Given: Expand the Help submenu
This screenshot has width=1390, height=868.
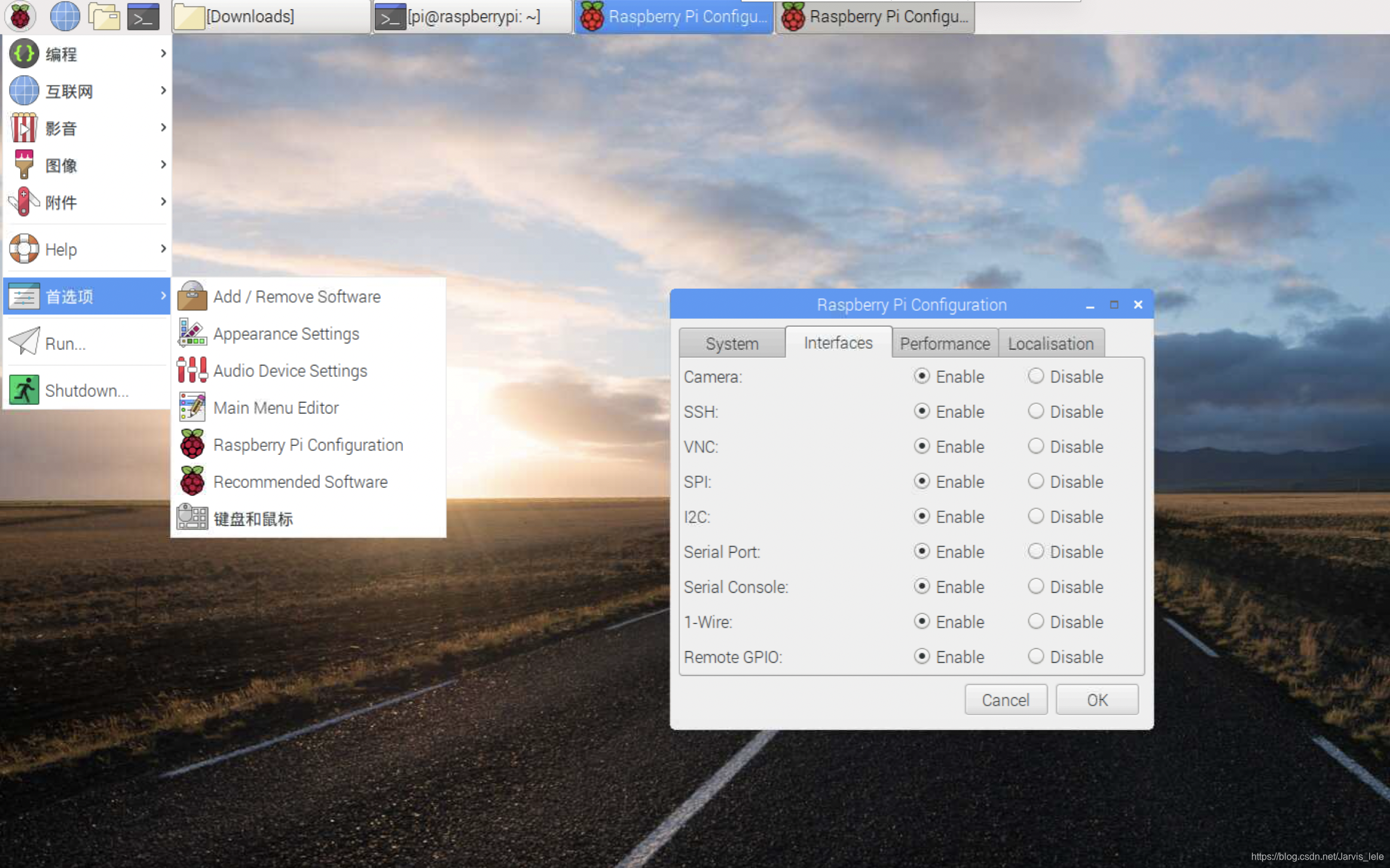Looking at the screenshot, I should pyautogui.click(x=87, y=249).
